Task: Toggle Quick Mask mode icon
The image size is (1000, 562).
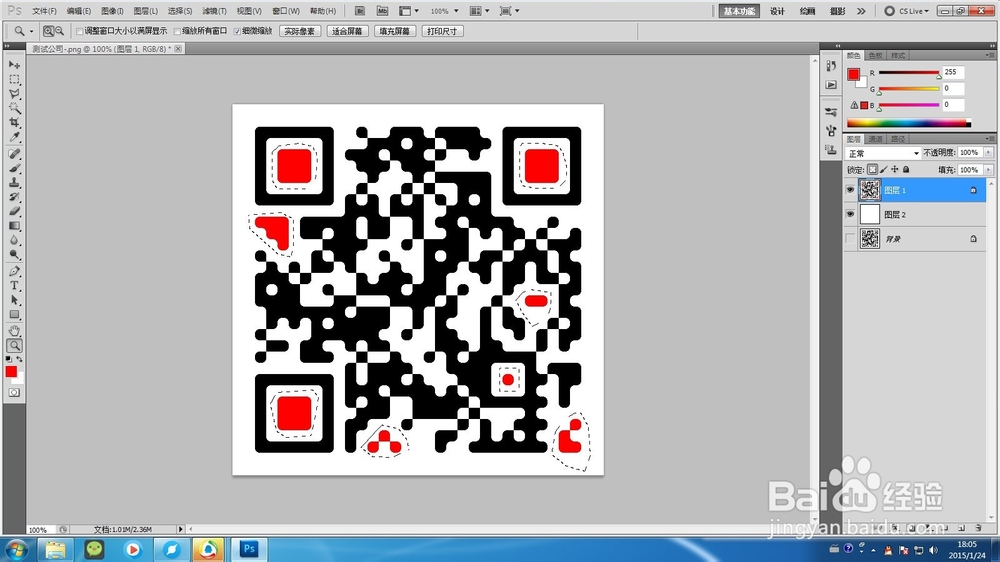Action: tap(14, 392)
